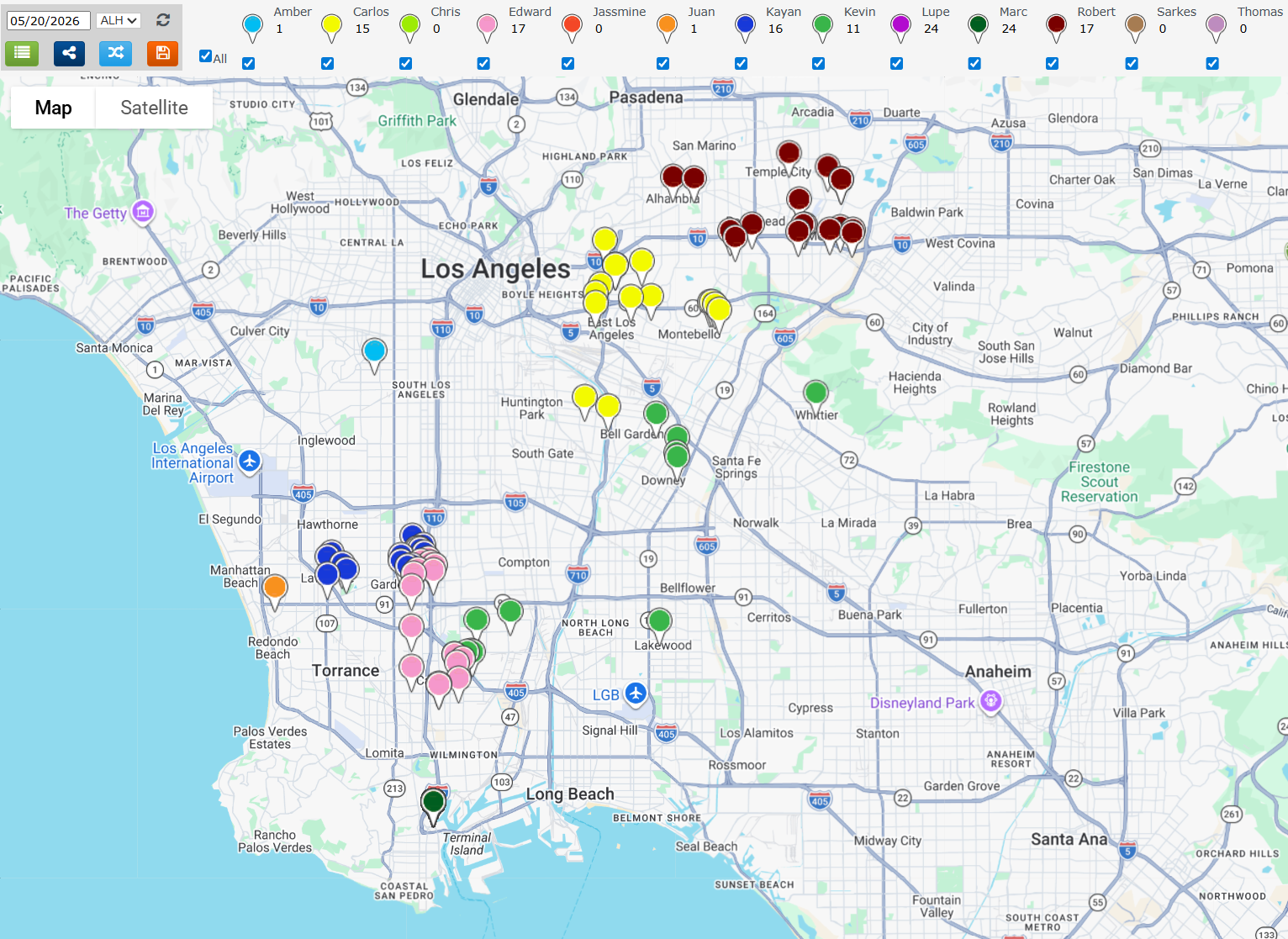Click the Griffith Park map label
1288x939 pixels.
point(417,121)
